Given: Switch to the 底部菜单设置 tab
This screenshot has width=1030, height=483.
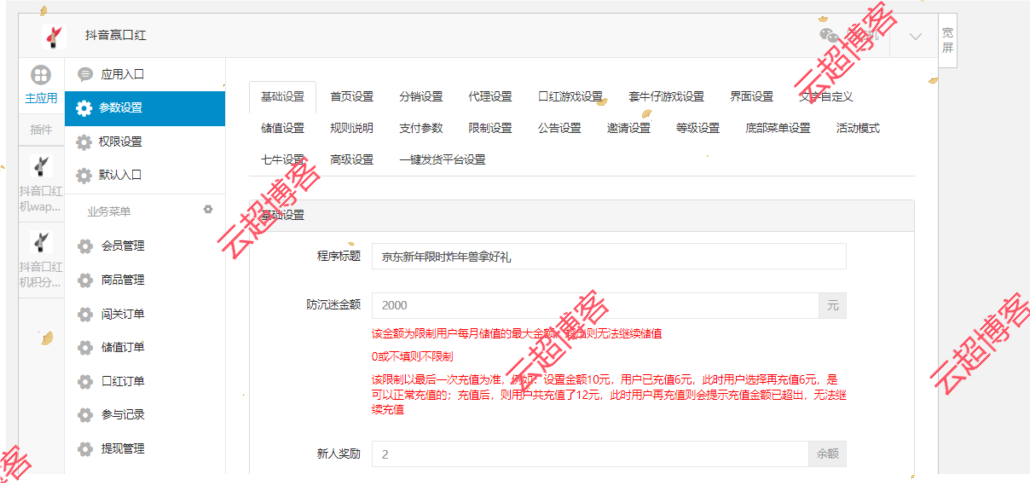Looking at the screenshot, I should pyautogui.click(x=778, y=129).
